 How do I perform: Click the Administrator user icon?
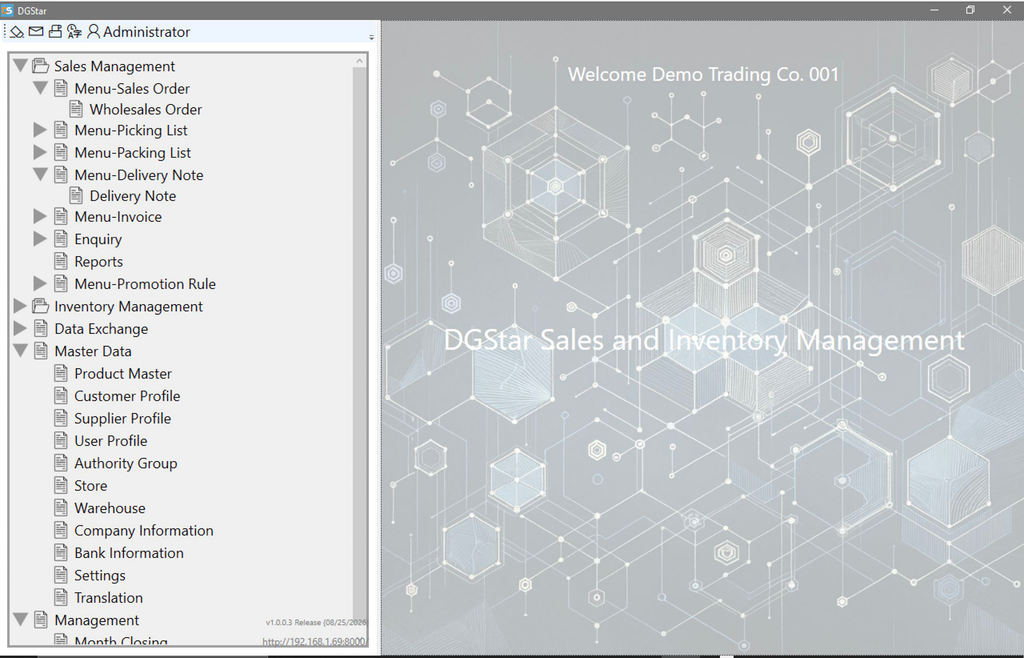93,31
